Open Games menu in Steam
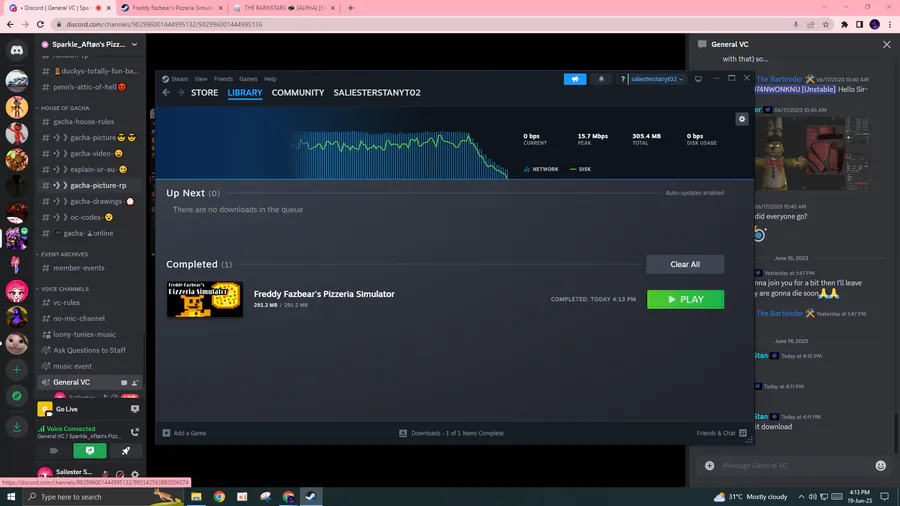Screen dimensions: 900x506 point(248,79)
